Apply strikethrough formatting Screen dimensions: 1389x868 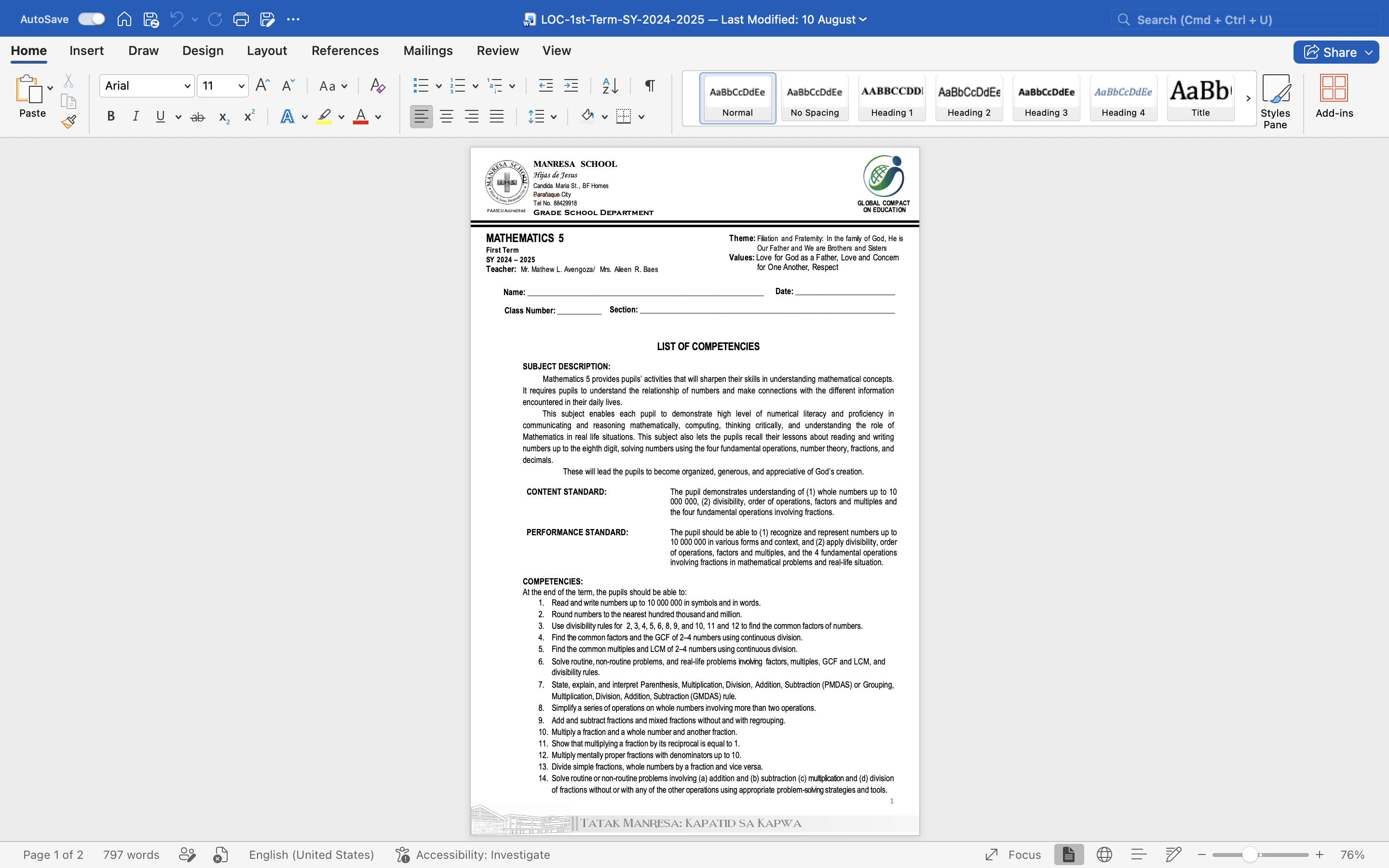pos(197,117)
